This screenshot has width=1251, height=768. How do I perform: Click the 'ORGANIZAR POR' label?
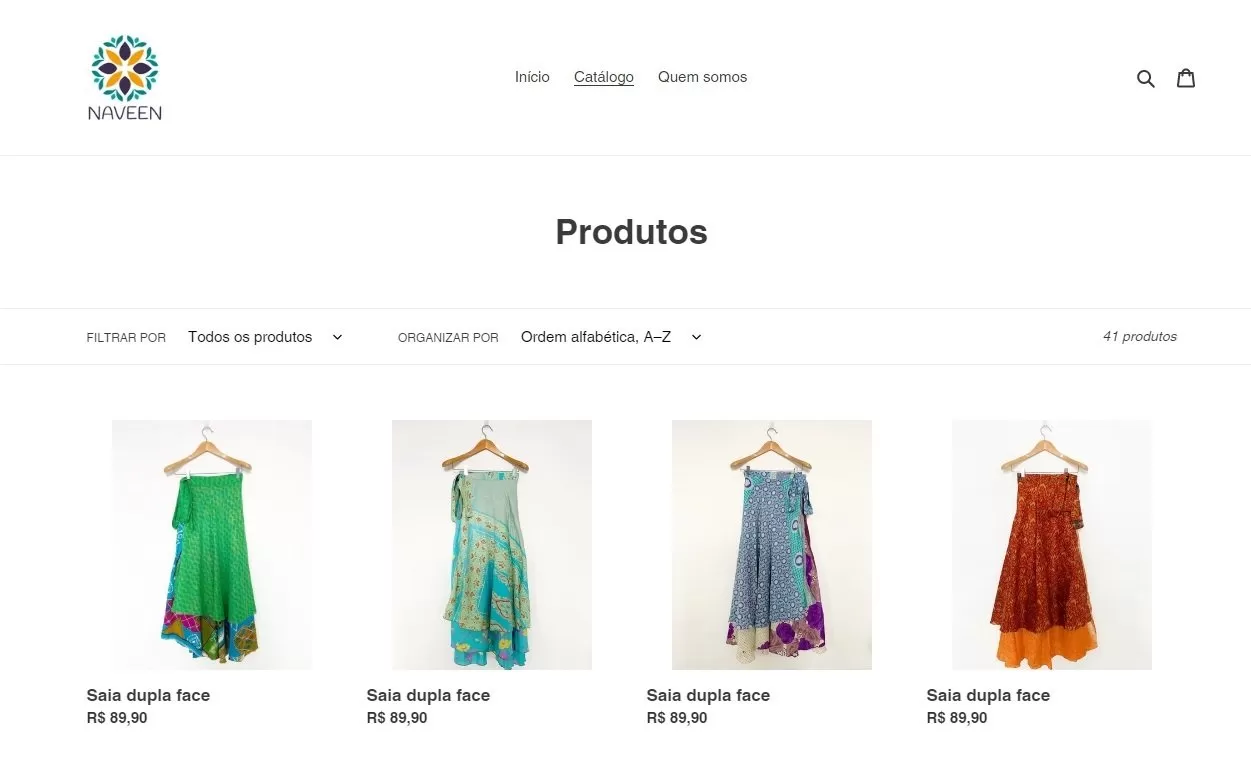point(448,338)
